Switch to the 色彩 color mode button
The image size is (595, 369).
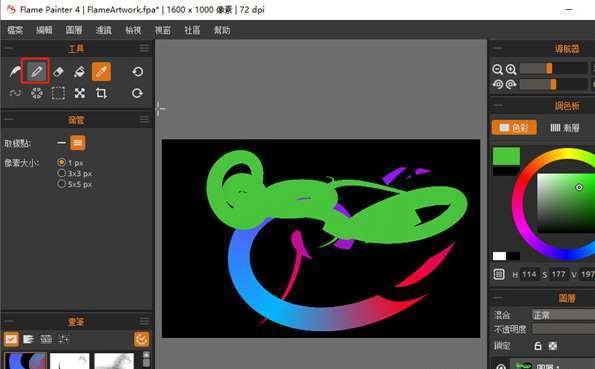[514, 128]
